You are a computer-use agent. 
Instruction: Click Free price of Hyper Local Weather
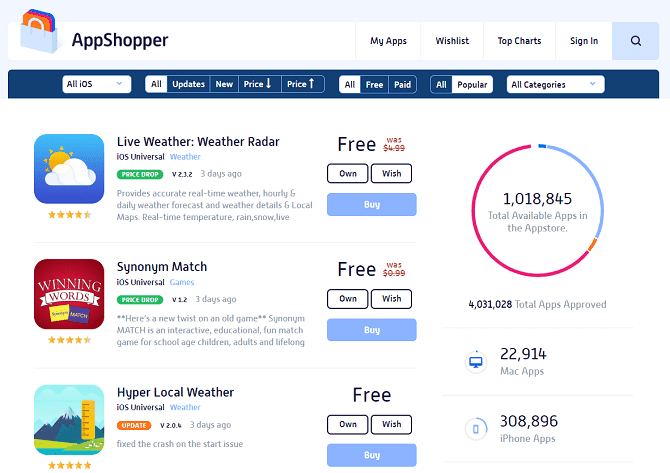pyautogui.click(x=372, y=395)
